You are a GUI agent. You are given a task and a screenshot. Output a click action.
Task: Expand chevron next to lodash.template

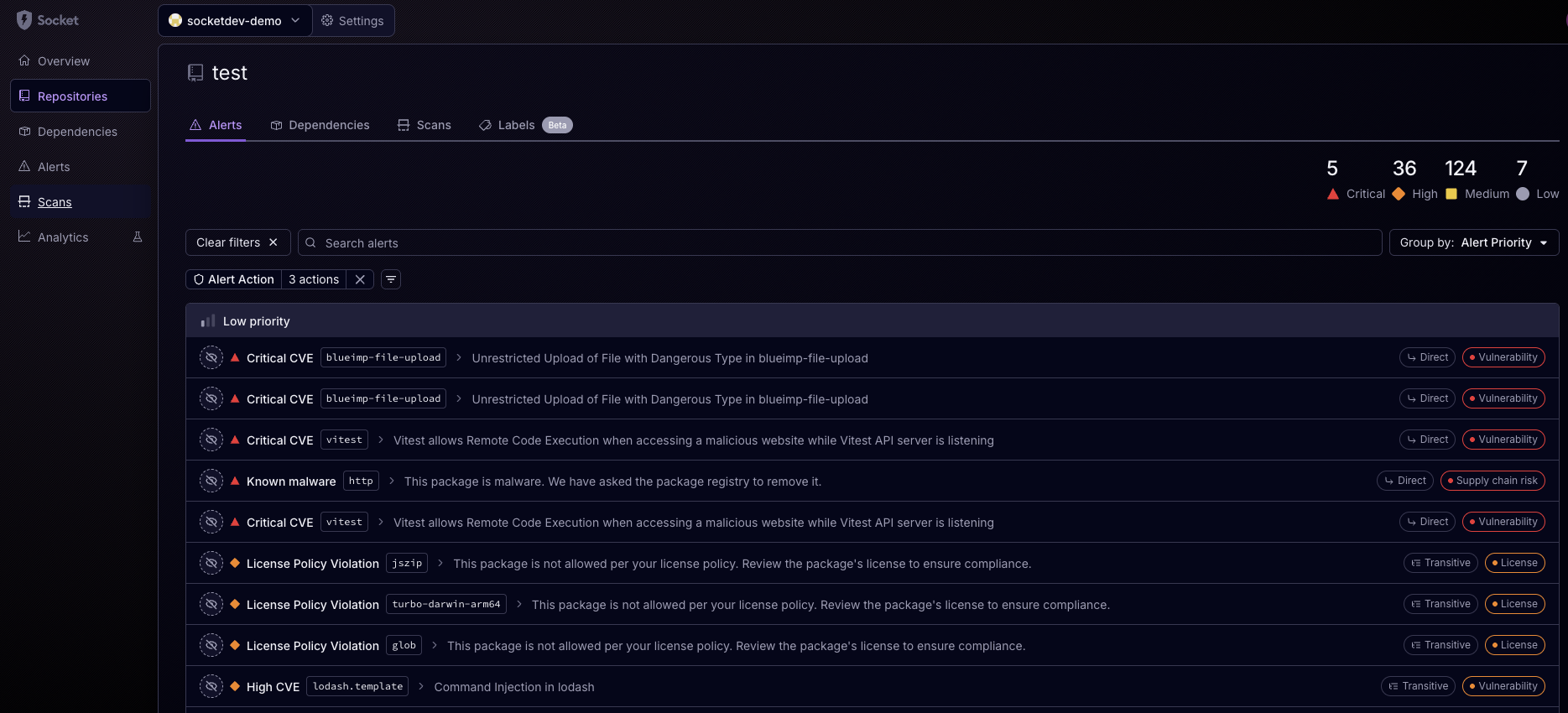(421, 686)
